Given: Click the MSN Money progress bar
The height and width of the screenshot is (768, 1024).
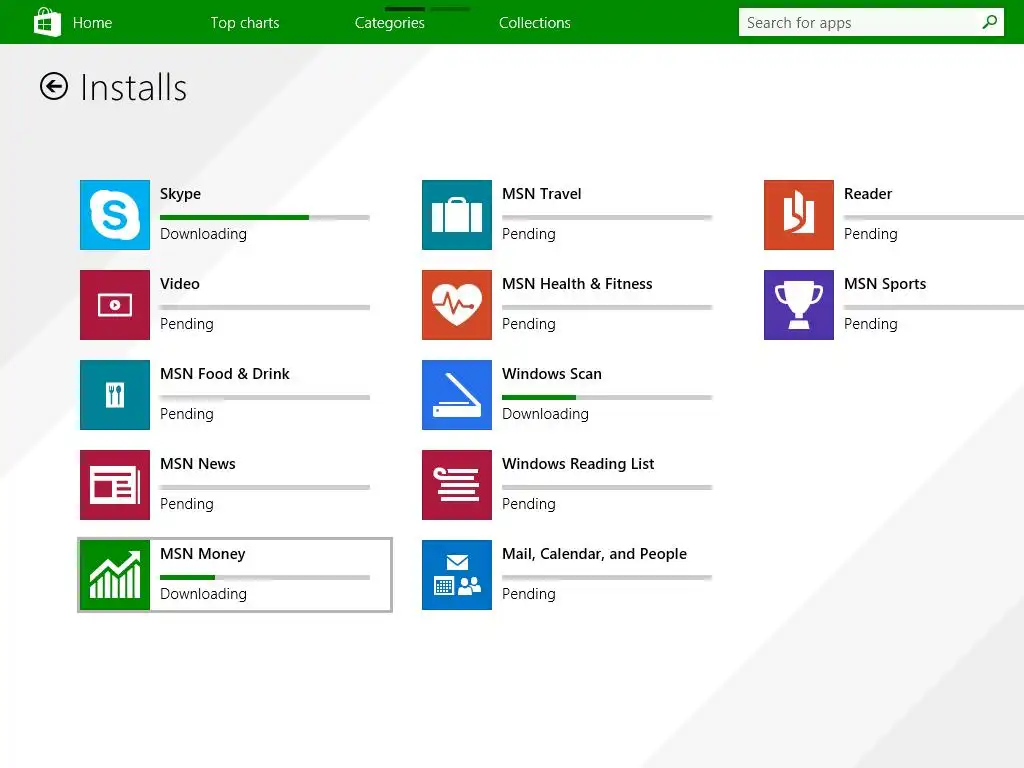Looking at the screenshot, I should [x=264, y=577].
